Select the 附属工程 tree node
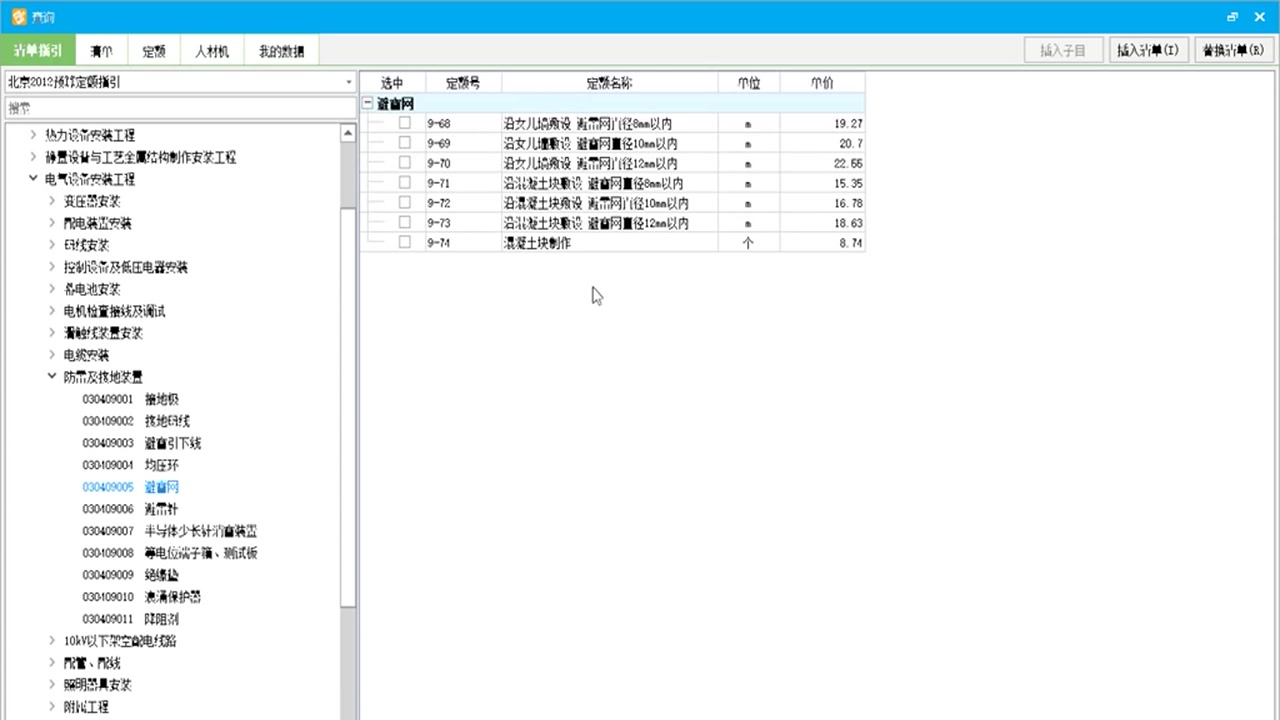This screenshot has height=720, width=1280. click(86, 707)
